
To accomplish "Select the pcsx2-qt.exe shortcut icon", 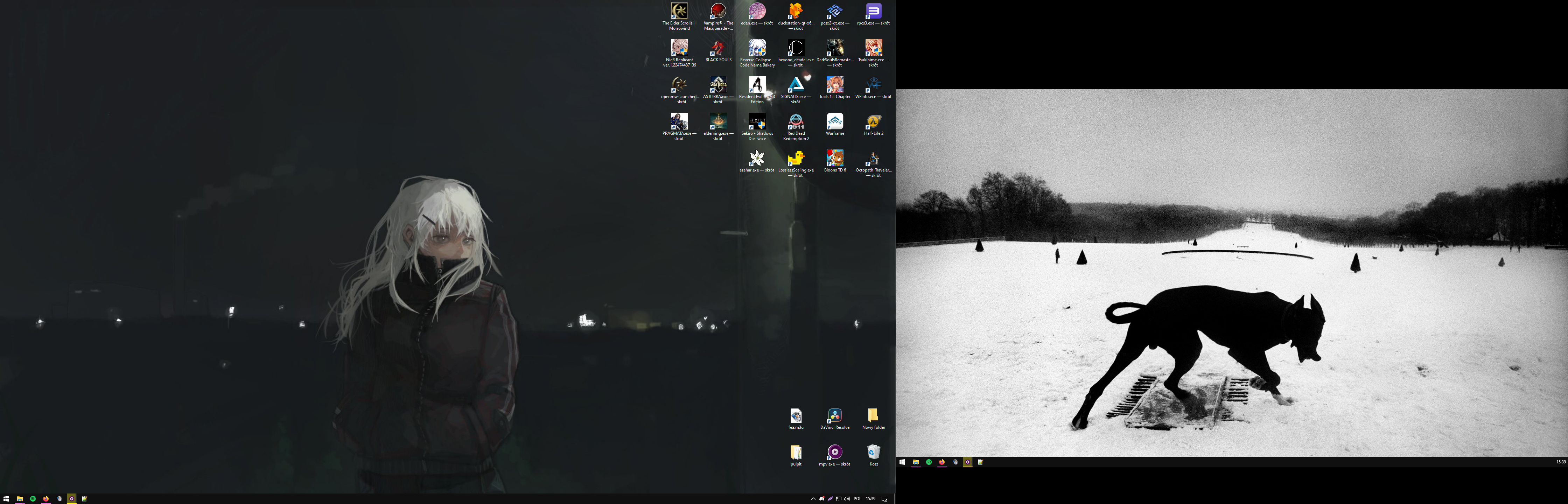I will coord(834,16).
